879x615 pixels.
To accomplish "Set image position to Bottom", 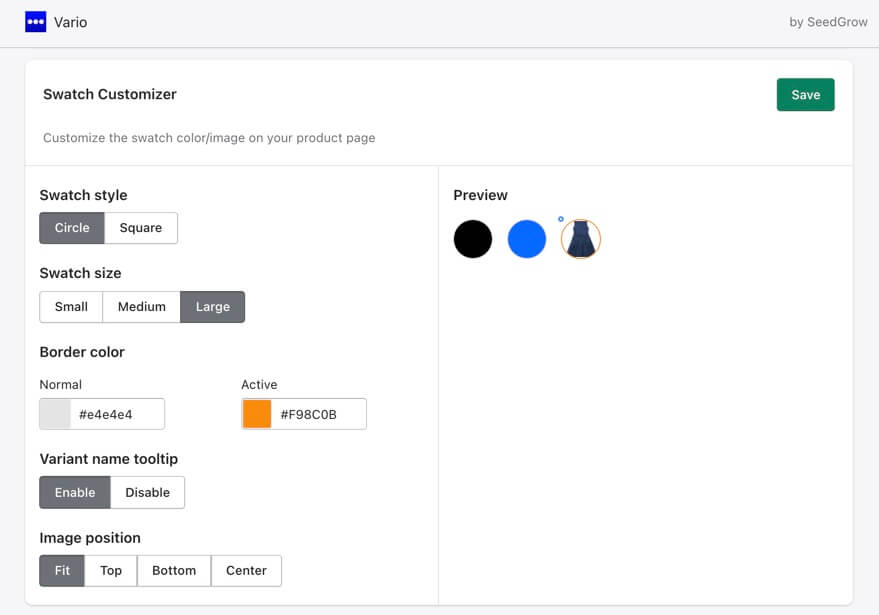I will [174, 571].
